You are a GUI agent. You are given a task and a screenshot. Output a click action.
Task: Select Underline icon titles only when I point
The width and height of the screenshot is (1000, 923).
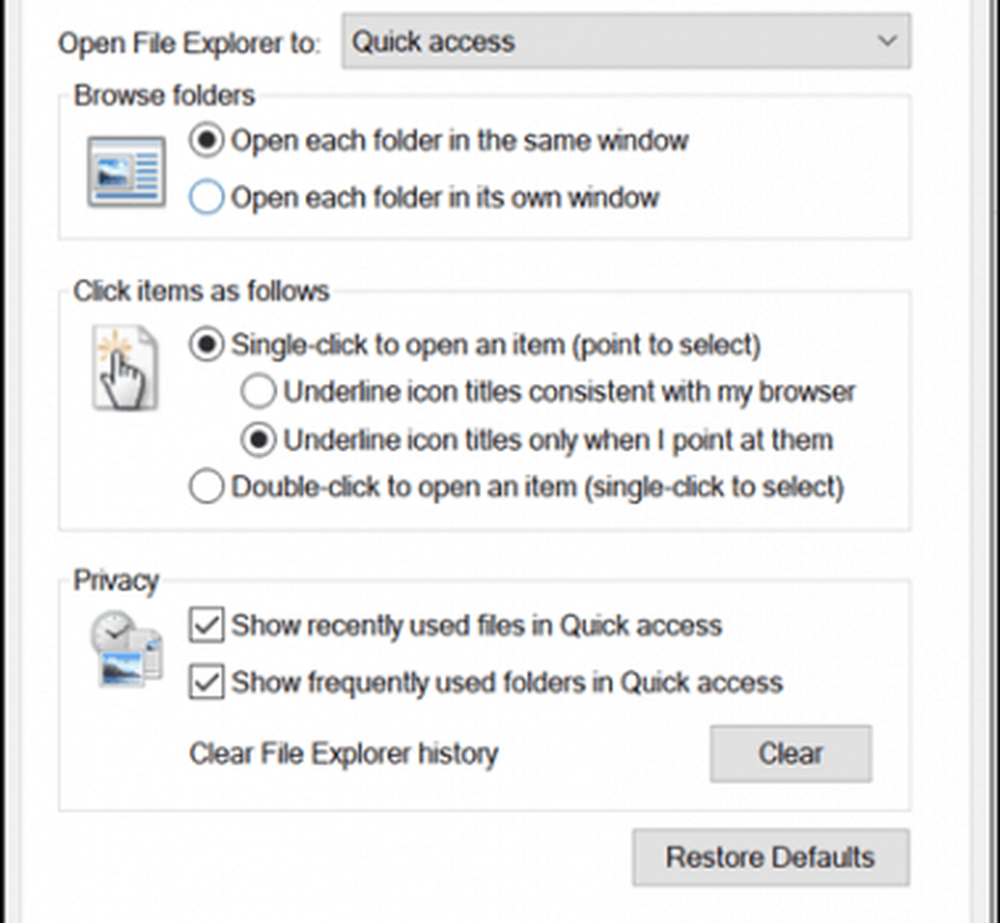(258, 440)
